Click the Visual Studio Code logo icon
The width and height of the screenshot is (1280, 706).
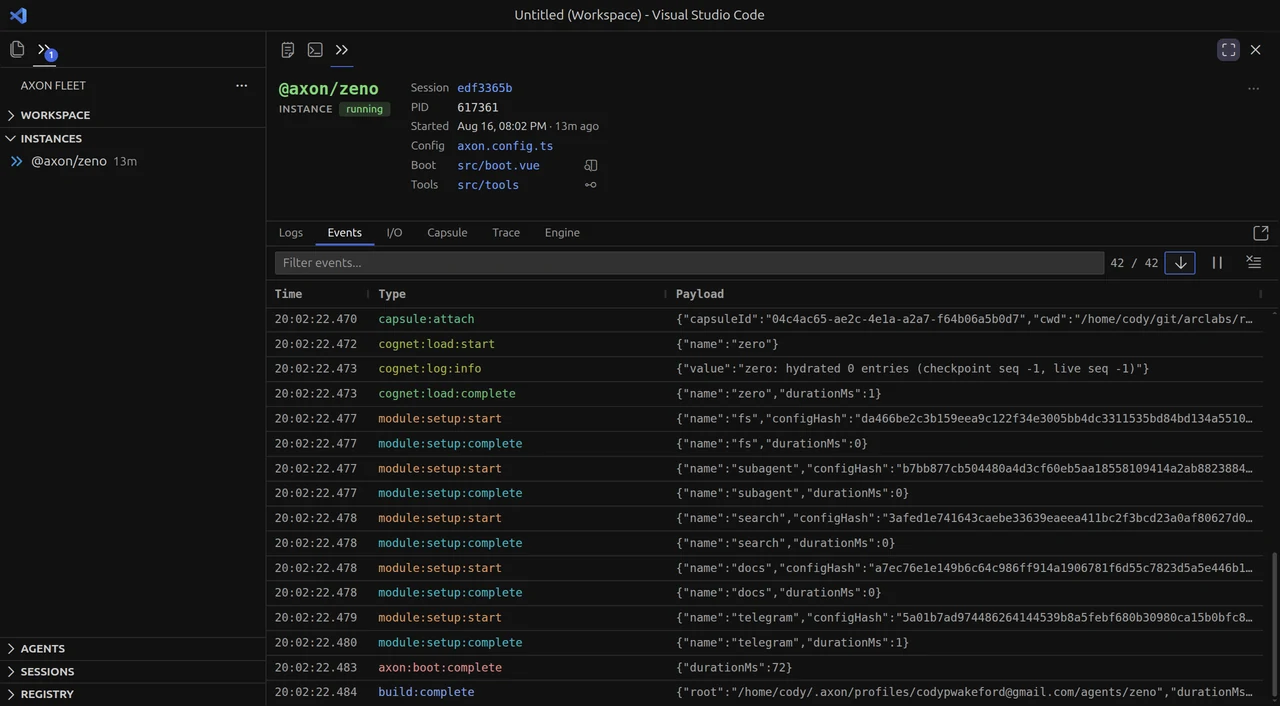point(18,15)
